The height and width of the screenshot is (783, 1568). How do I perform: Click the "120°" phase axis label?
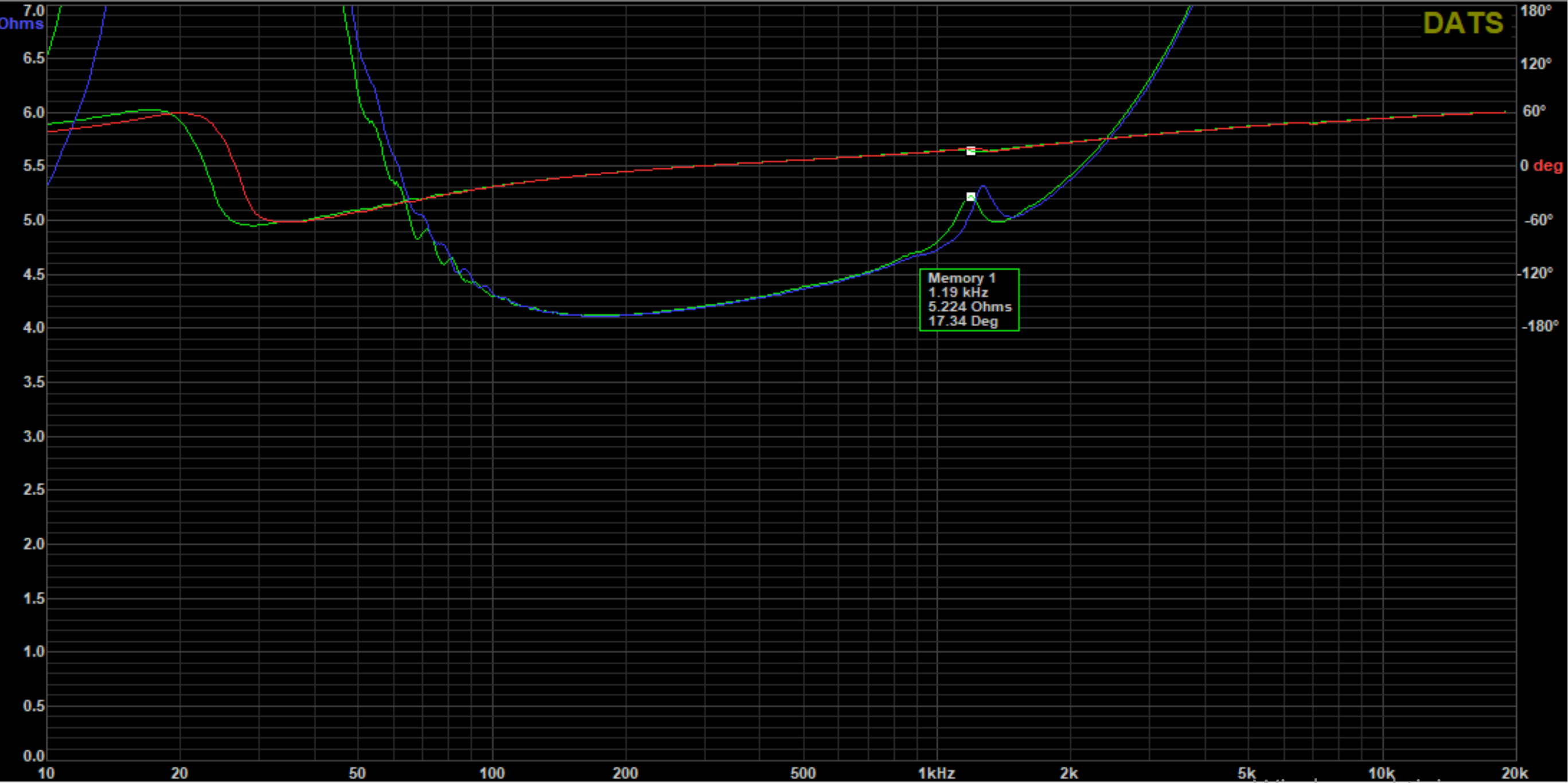[x=1535, y=64]
